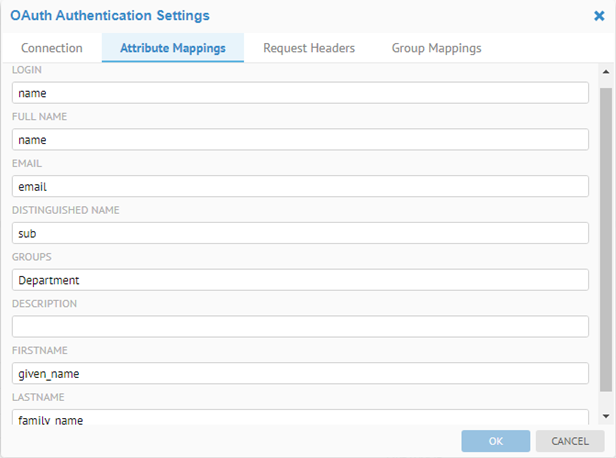The width and height of the screenshot is (616, 458).
Task: Close the OAuth Authentication Settings dialog
Action: tap(599, 17)
